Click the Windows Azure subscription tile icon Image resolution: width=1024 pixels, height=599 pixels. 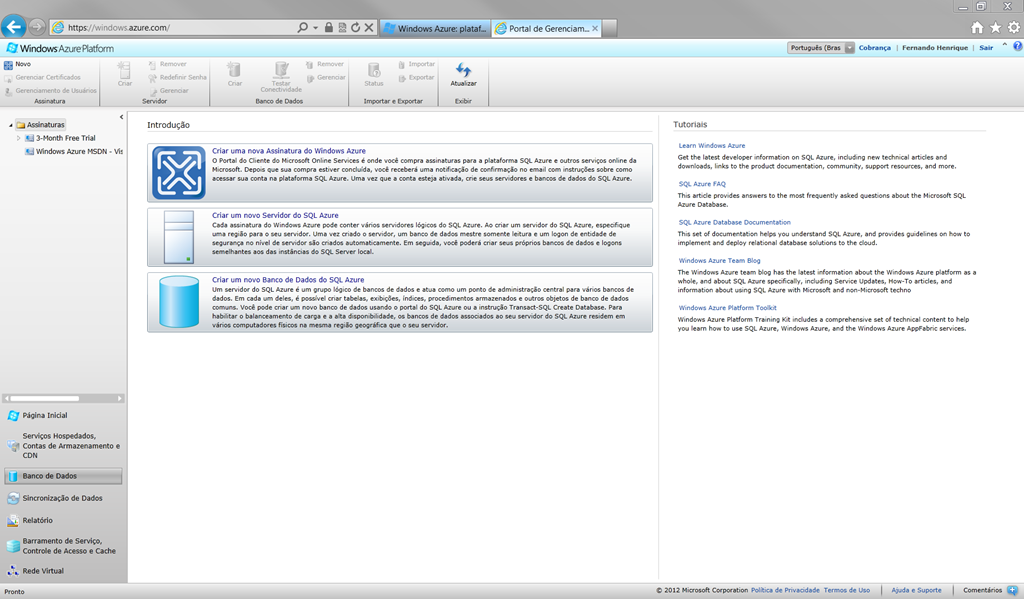pos(178,172)
